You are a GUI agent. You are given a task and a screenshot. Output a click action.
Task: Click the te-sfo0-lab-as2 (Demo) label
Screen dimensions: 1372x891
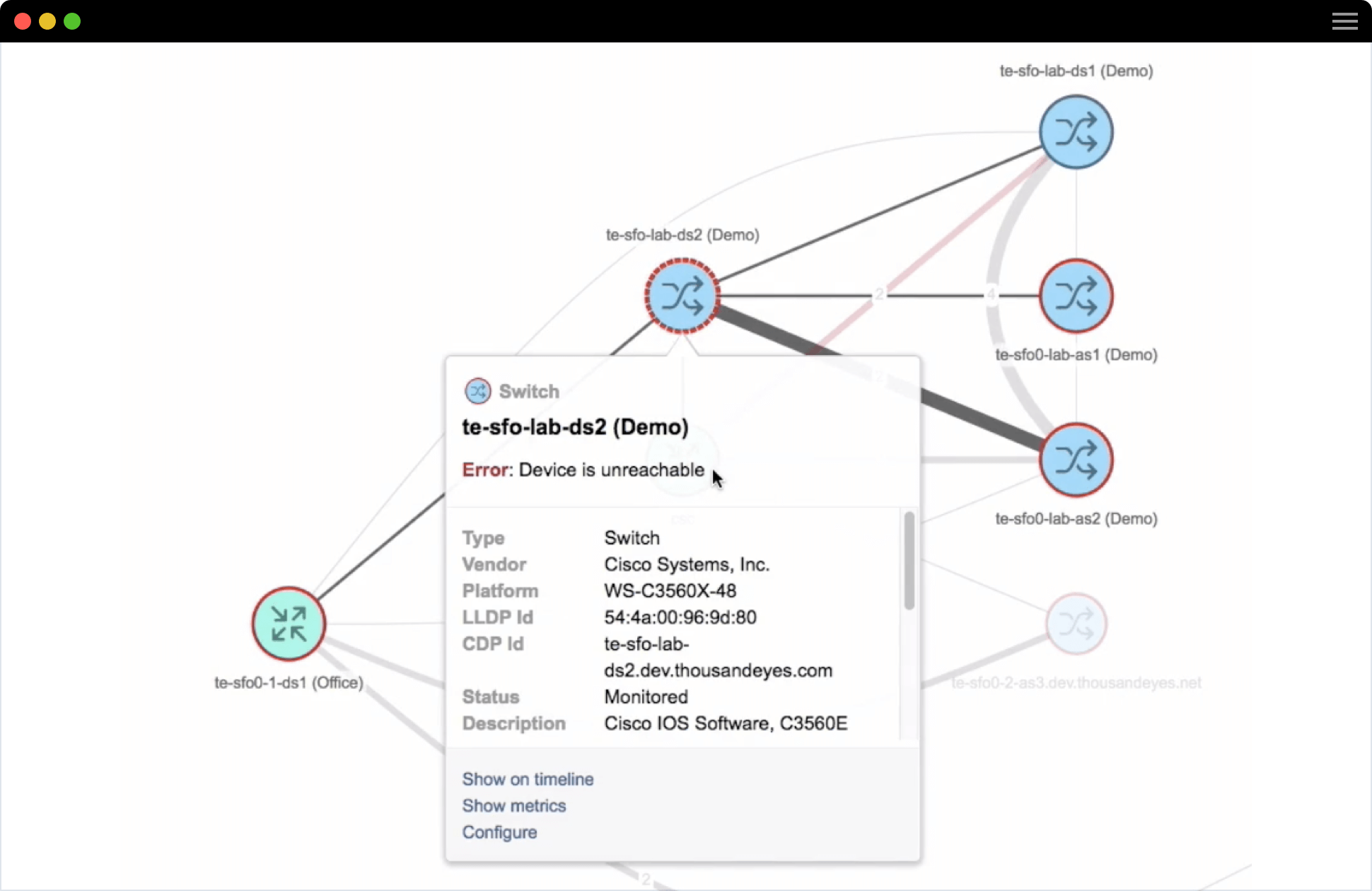pyautogui.click(x=1076, y=519)
